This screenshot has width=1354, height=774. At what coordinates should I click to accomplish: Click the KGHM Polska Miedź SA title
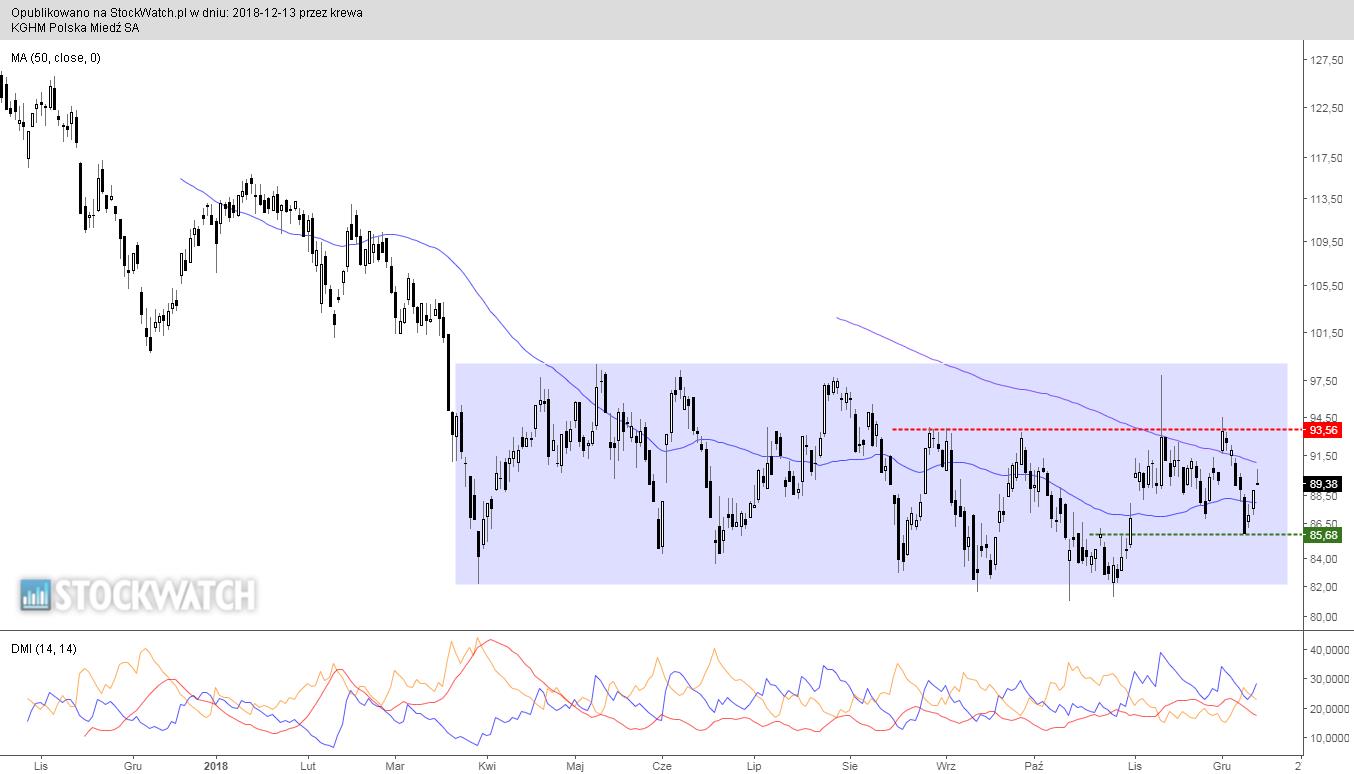coord(75,28)
